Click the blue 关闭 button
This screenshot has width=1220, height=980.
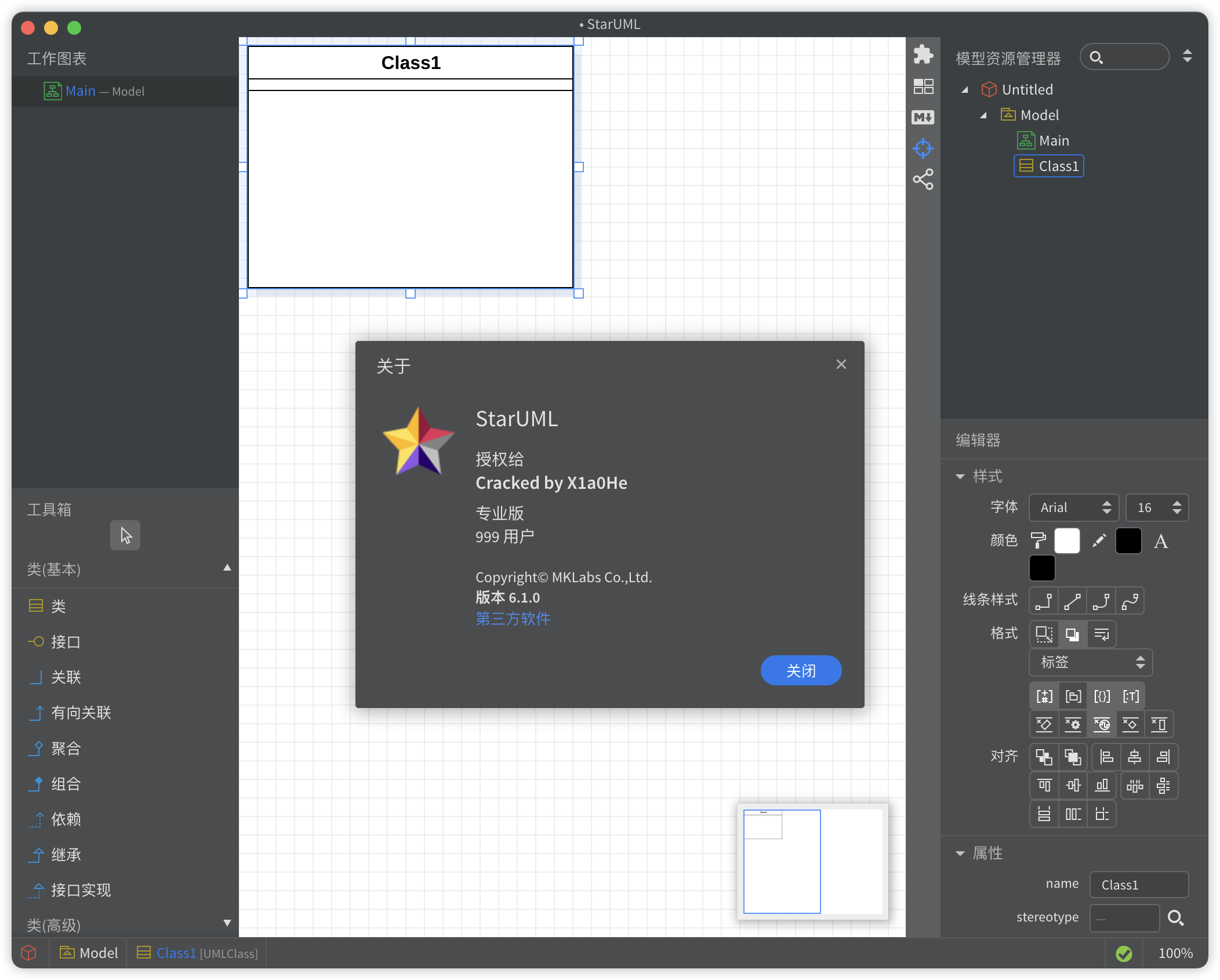point(801,670)
